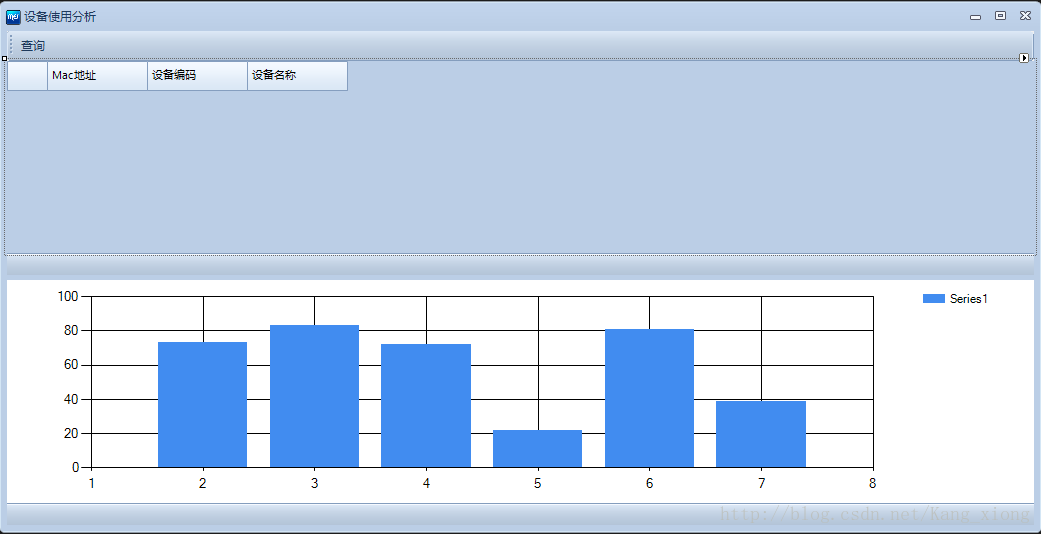The height and width of the screenshot is (534, 1041).
Task: Click the 查询 toolbar button
Action: 33,46
